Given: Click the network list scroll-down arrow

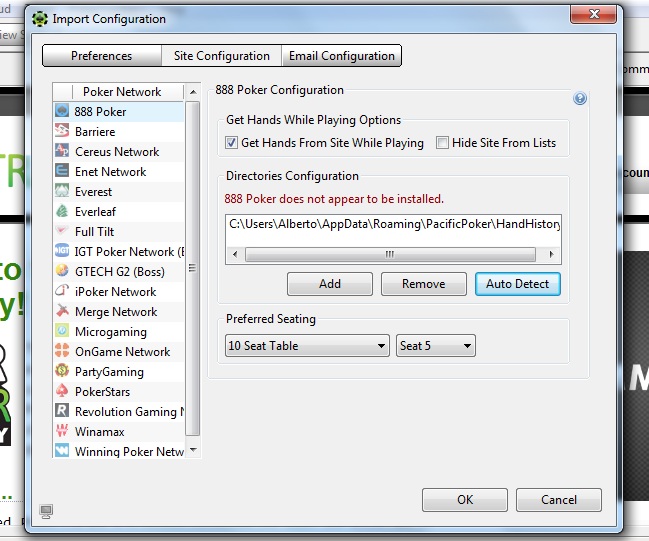Looking at the screenshot, I should [x=193, y=450].
